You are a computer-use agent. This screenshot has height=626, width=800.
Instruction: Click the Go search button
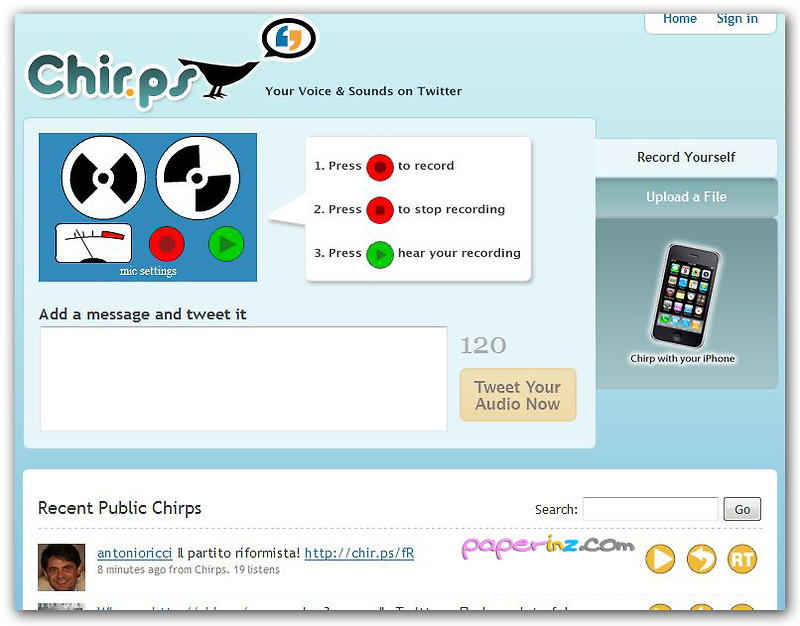[x=742, y=509]
